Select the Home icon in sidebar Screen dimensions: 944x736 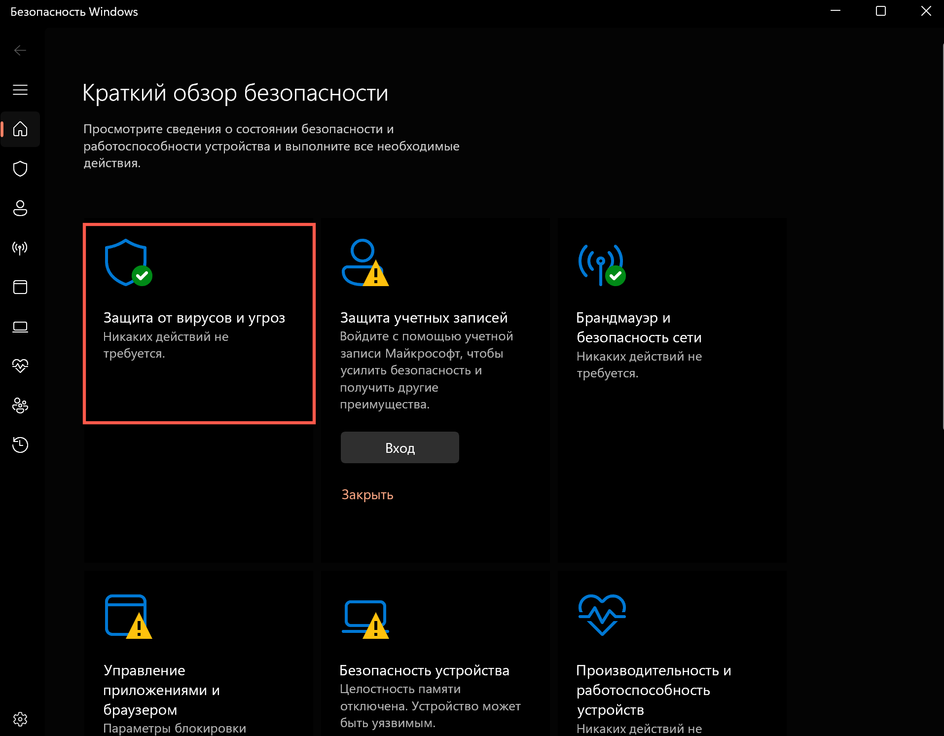click(x=20, y=129)
